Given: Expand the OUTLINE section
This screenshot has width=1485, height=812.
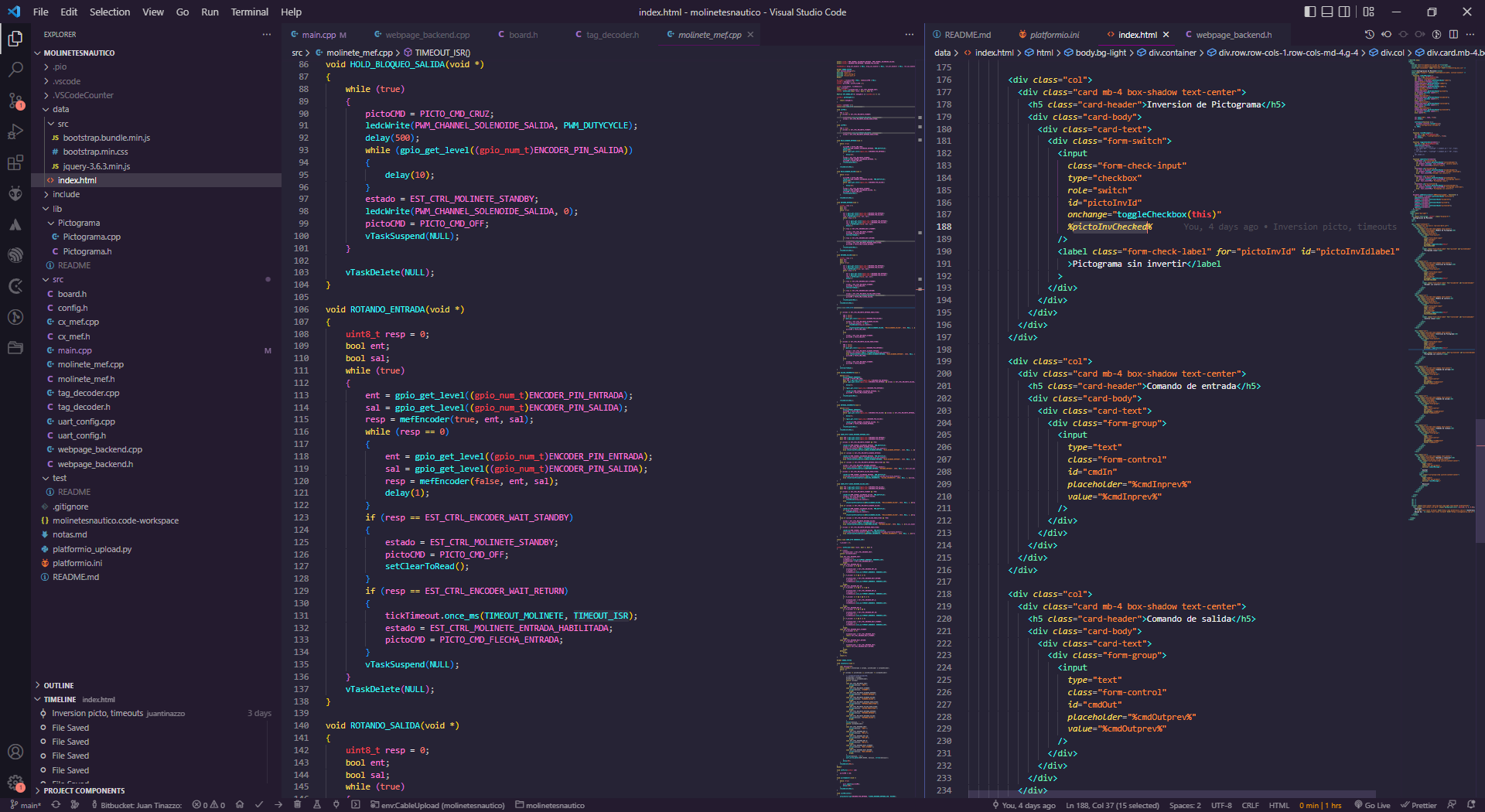Looking at the screenshot, I should 59,685.
